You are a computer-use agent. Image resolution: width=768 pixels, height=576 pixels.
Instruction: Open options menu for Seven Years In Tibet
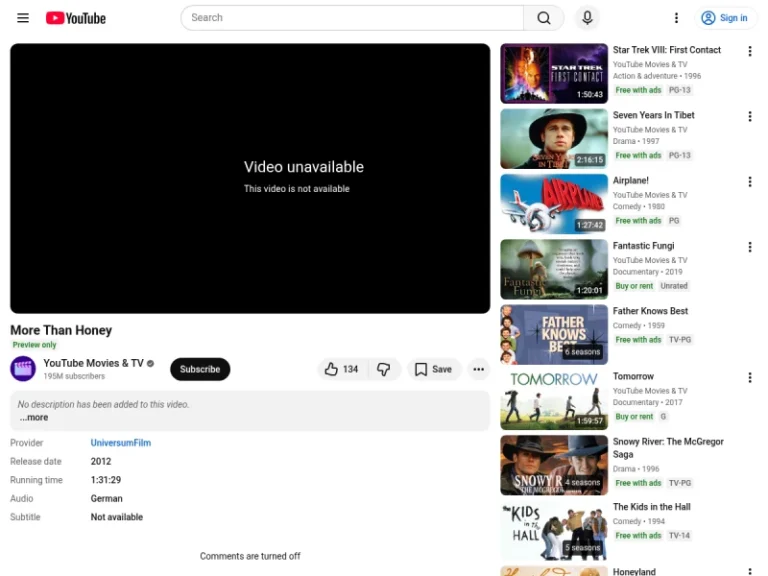point(749,116)
